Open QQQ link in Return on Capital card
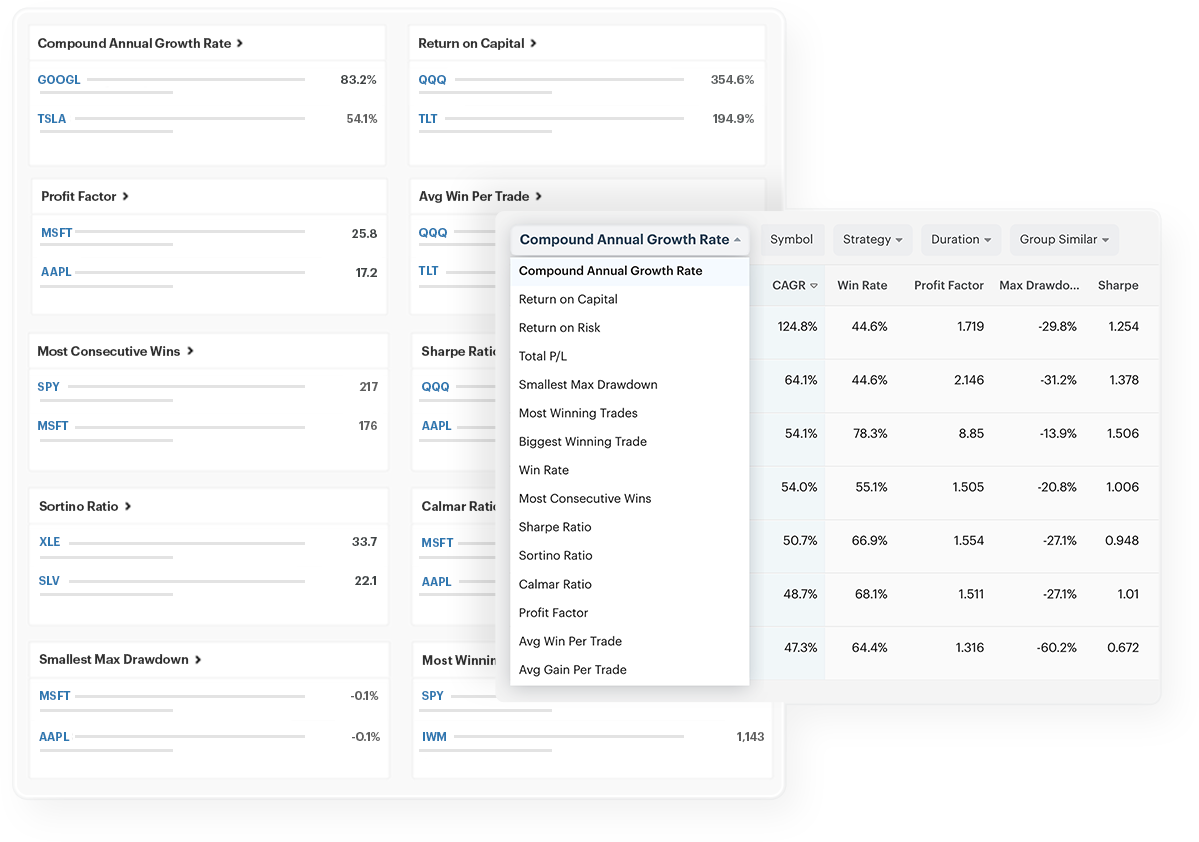The width and height of the screenshot is (1199, 842). pyautogui.click(x=432, y=80)
